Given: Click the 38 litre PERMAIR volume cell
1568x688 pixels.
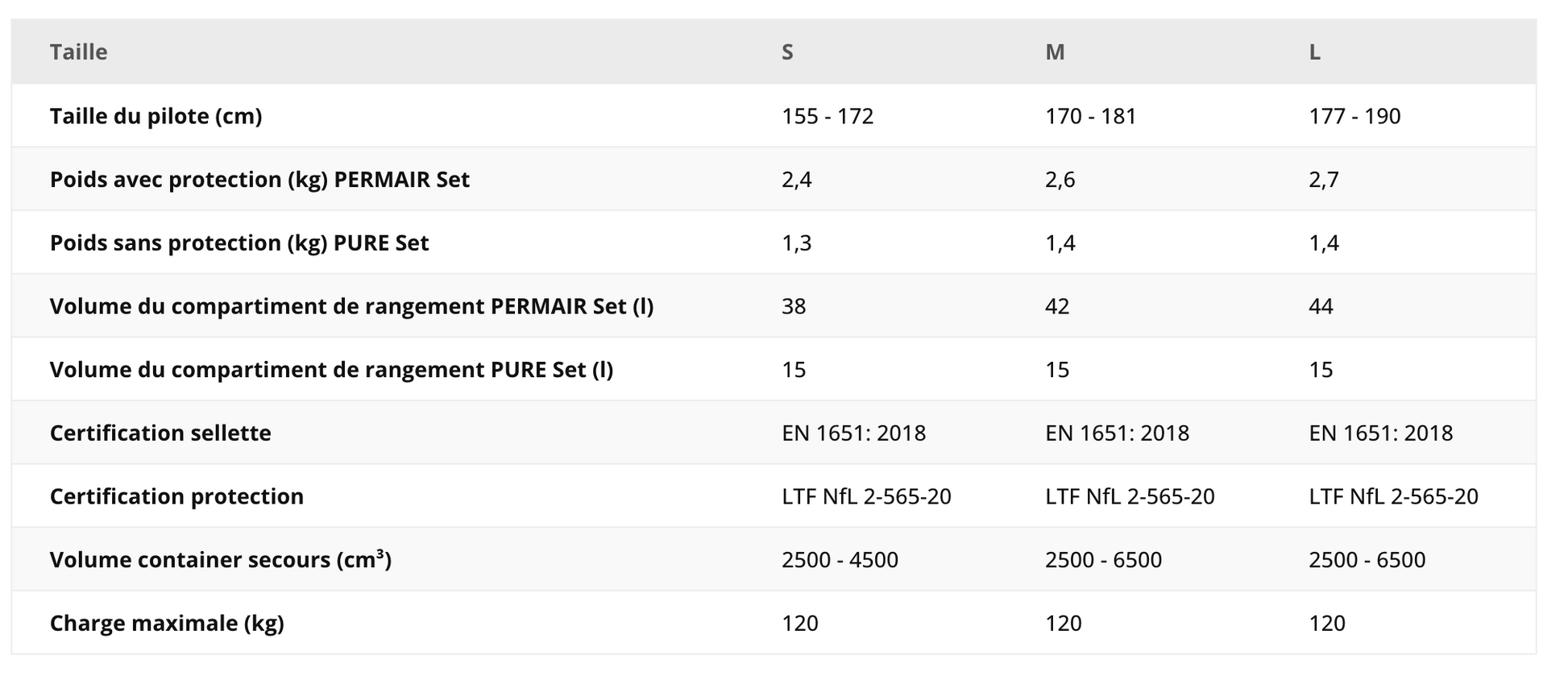Looking at the screenshot, I should point(794,306).
